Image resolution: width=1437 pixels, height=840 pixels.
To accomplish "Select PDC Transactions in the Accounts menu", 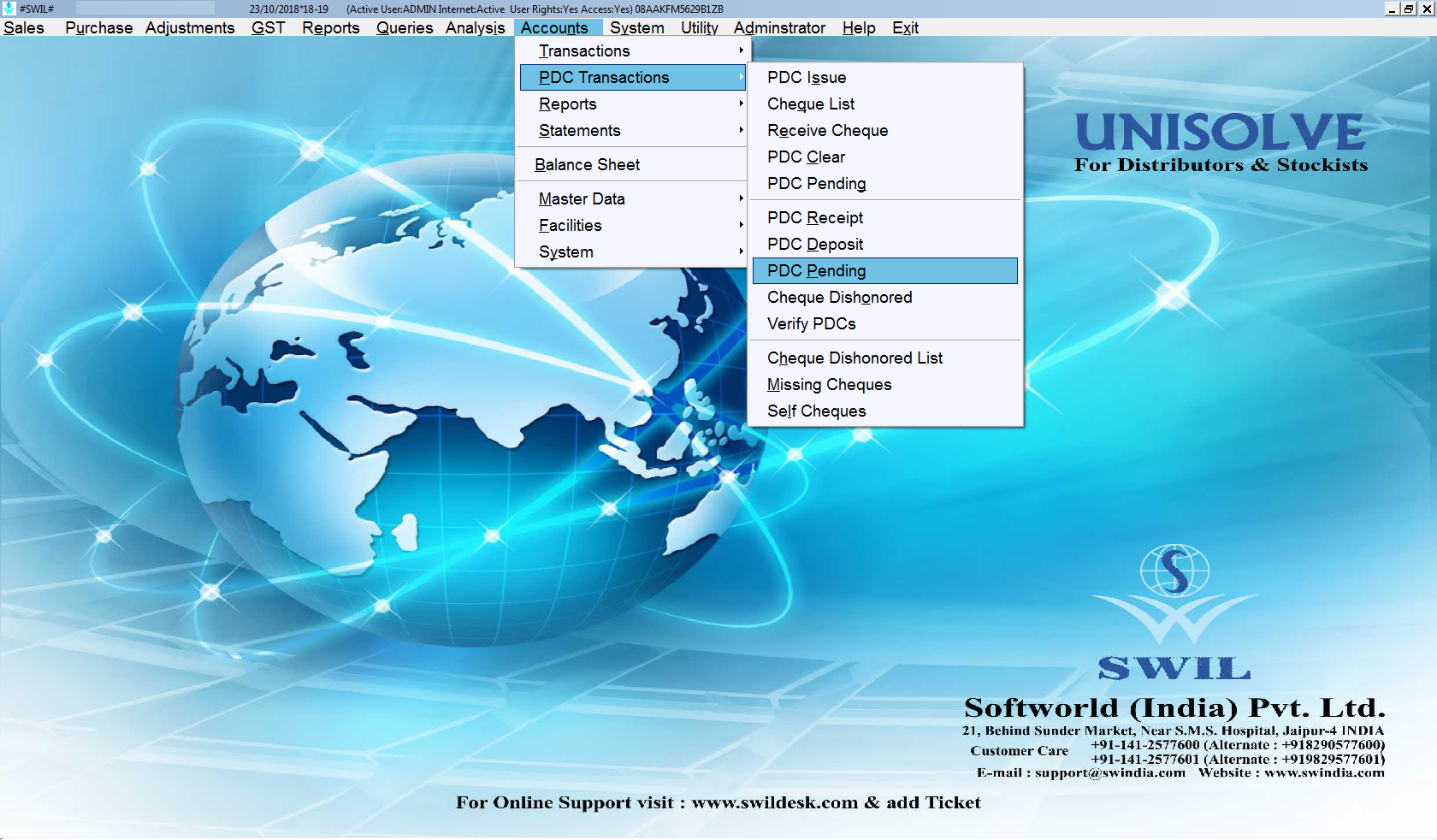I will click(633, 78).
